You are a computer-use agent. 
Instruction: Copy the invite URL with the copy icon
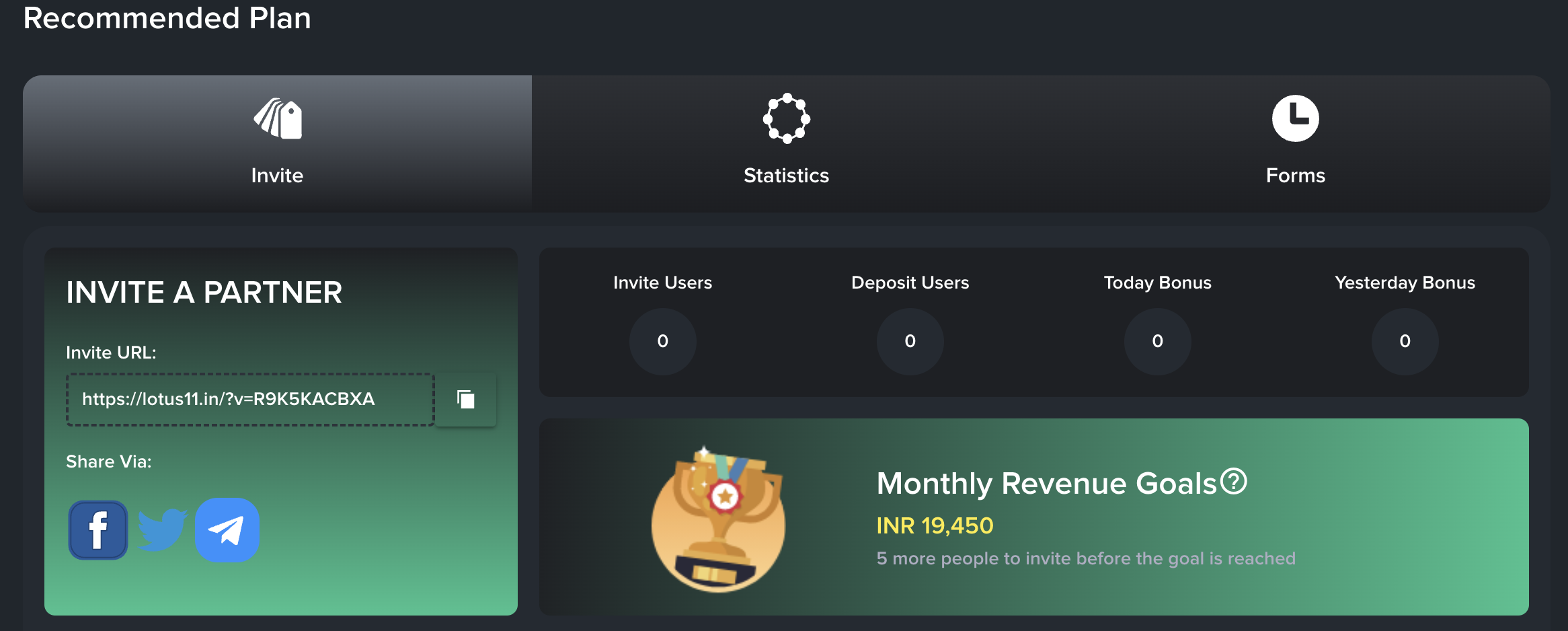[465, 400]
